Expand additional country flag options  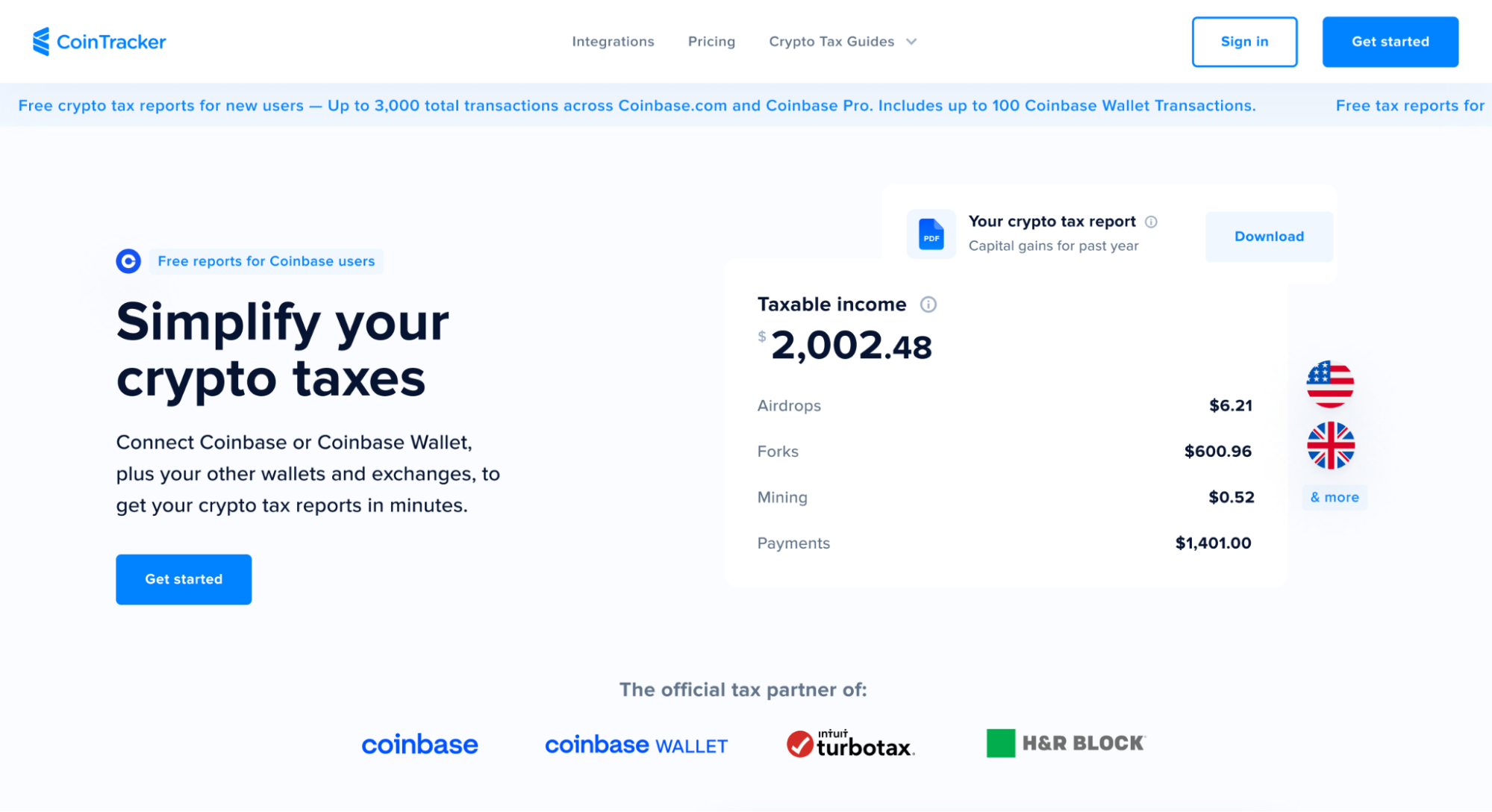(1334, 497)
